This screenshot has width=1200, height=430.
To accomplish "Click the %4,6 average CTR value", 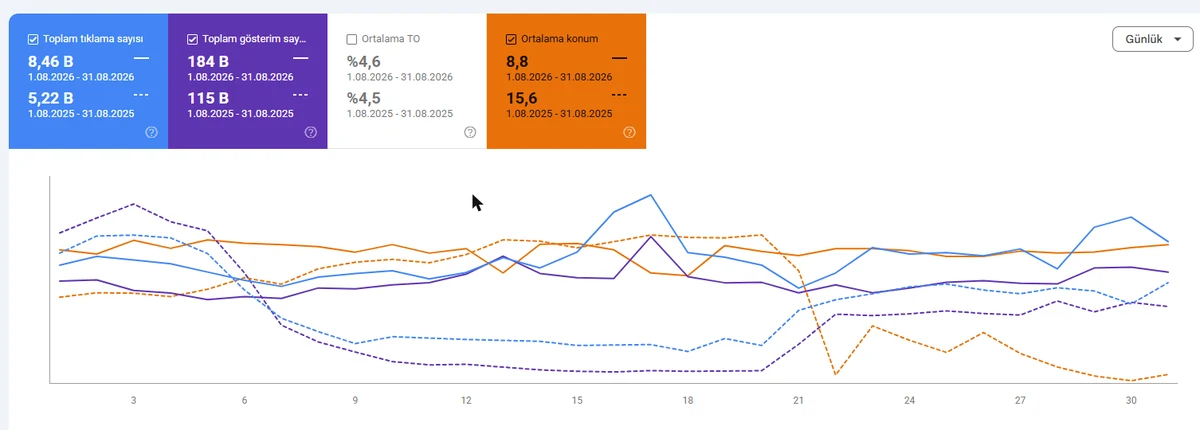I will [x=363, y=61].
